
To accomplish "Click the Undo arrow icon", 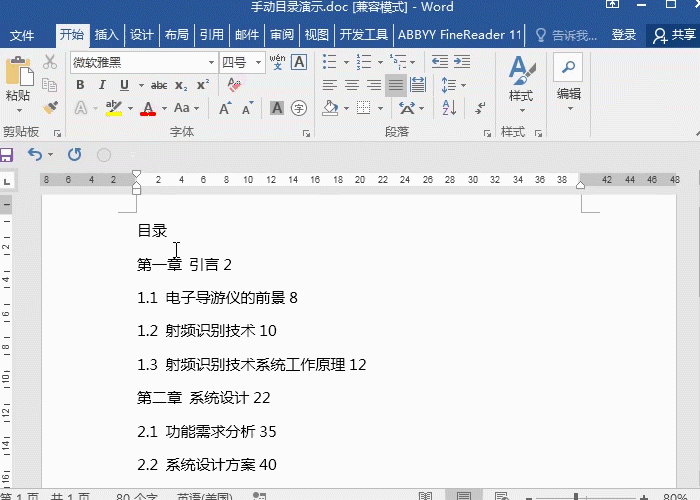I will point(35,154).
